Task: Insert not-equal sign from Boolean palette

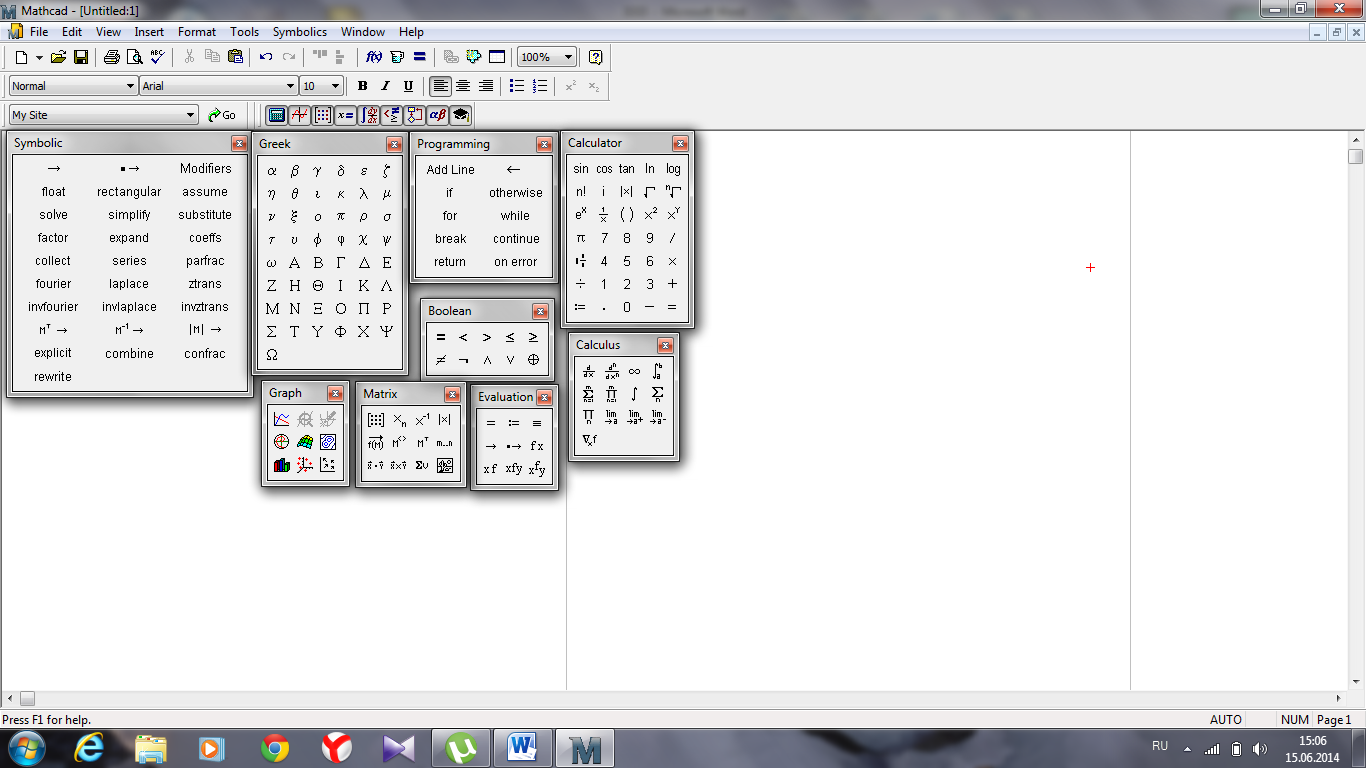Action: tap(441, 360)
